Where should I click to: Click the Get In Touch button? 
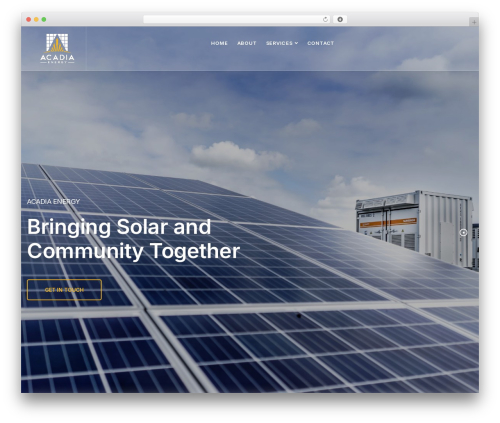click(x=64, y=290)
